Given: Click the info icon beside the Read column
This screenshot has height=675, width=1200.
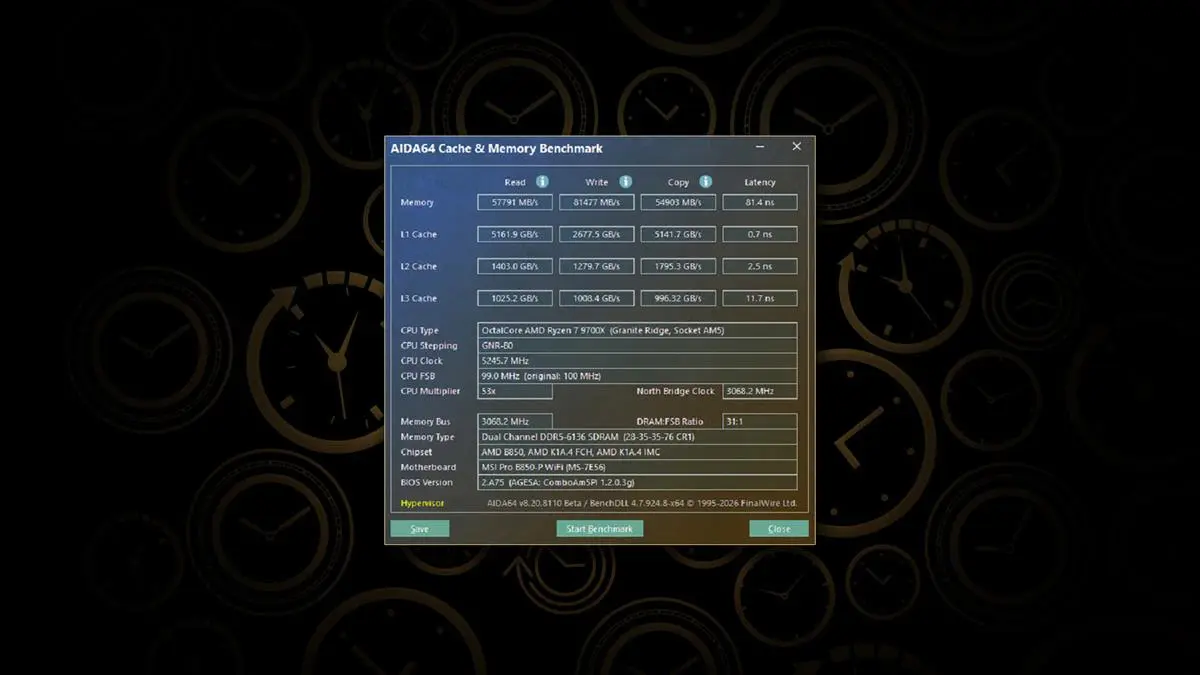Looking at the screenshot, I should click(x=542, y=182).
